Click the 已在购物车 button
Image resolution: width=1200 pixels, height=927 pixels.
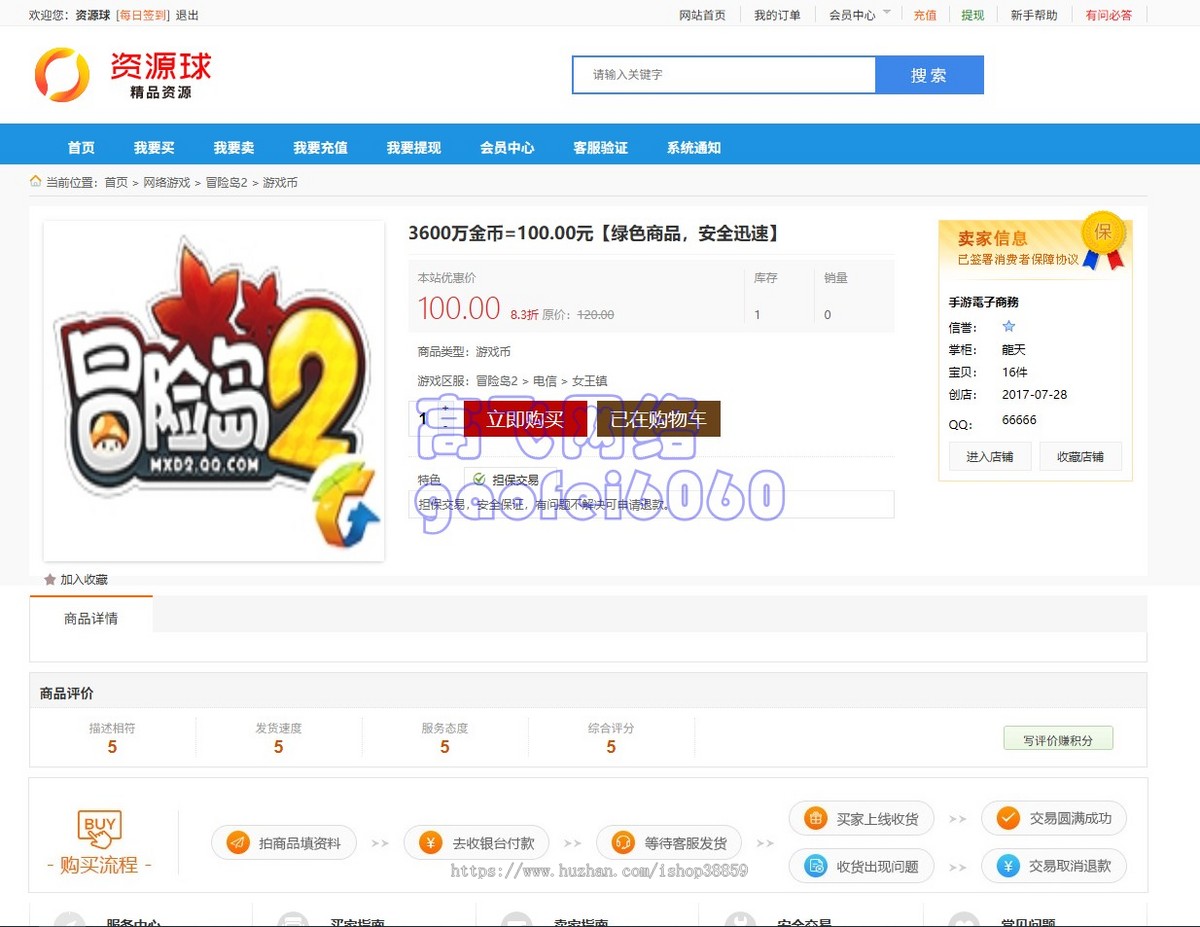pyautogui.click(x=659, y=419)
